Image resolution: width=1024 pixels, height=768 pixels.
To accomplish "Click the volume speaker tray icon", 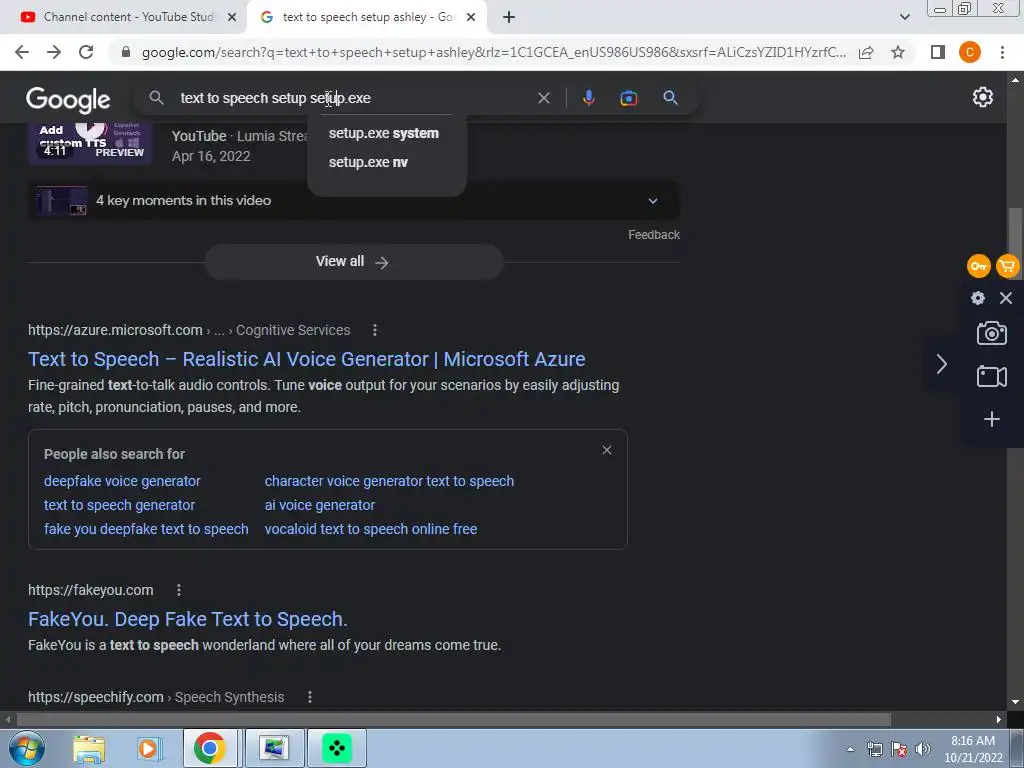I will pos(923,749).
